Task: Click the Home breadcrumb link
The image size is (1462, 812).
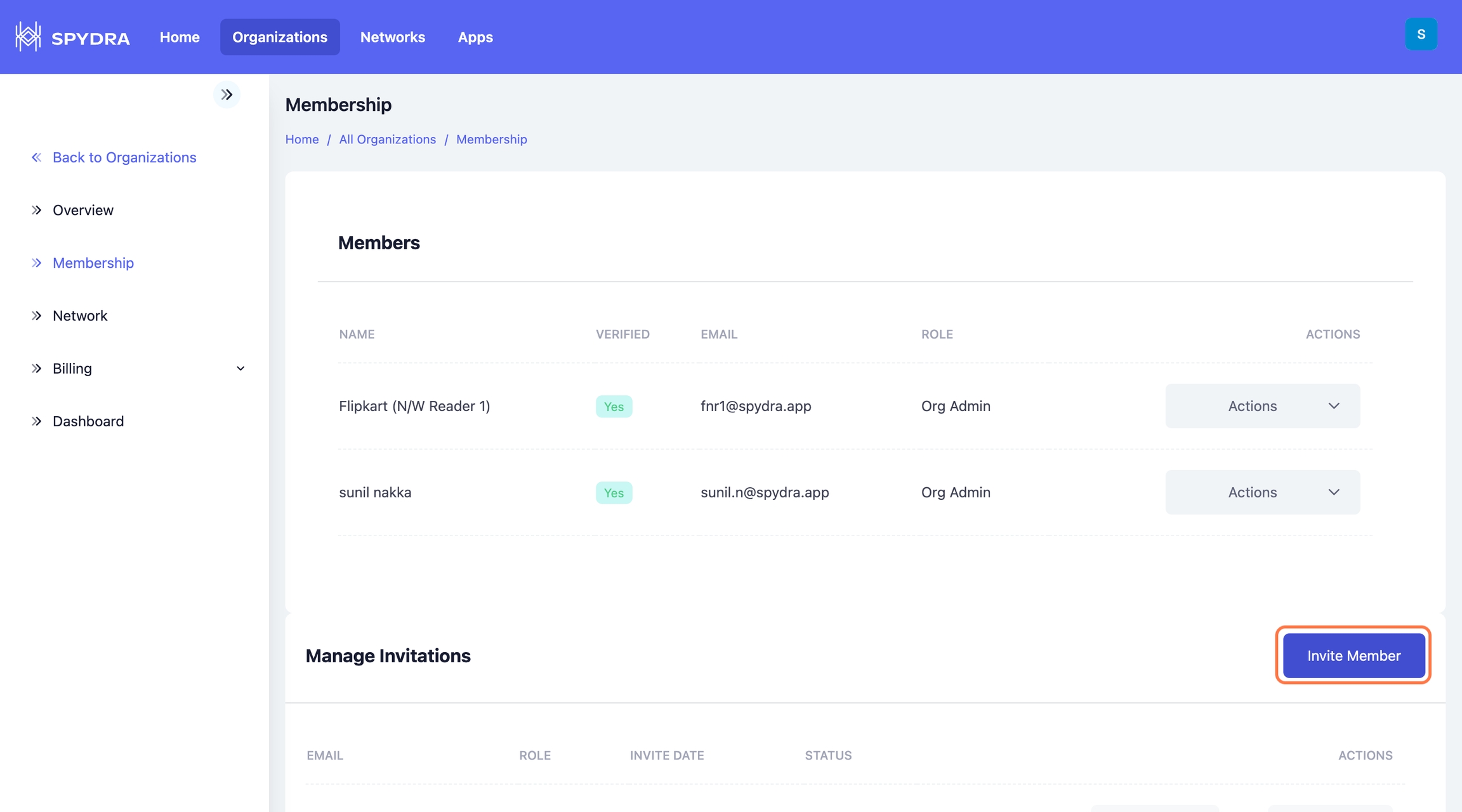Action: [301, 140]
